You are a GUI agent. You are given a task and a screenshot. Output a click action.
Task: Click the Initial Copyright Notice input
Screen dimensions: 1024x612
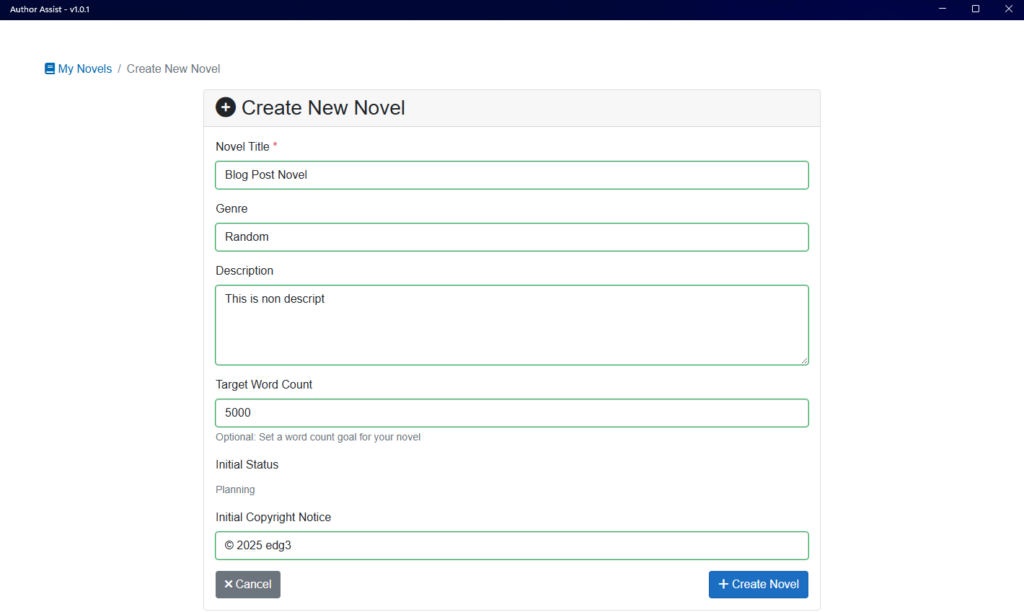coord(511,546)
